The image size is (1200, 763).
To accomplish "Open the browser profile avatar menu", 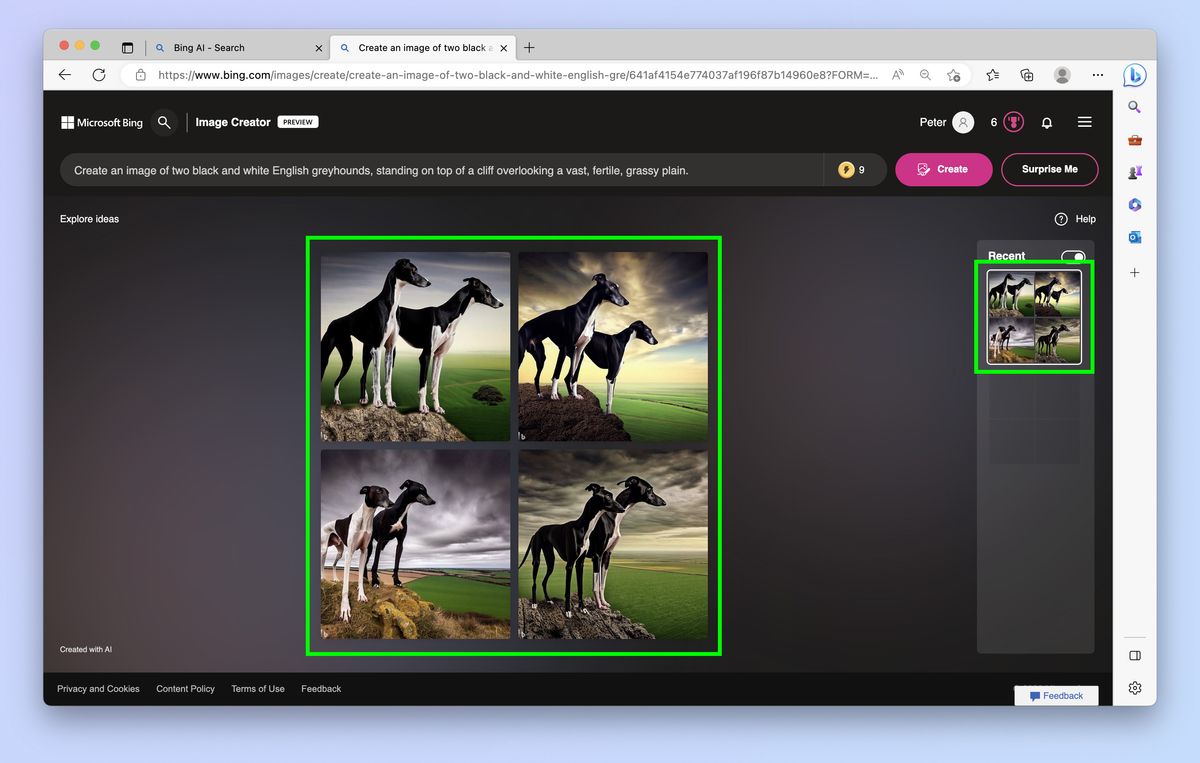I will click(1062, 75).
